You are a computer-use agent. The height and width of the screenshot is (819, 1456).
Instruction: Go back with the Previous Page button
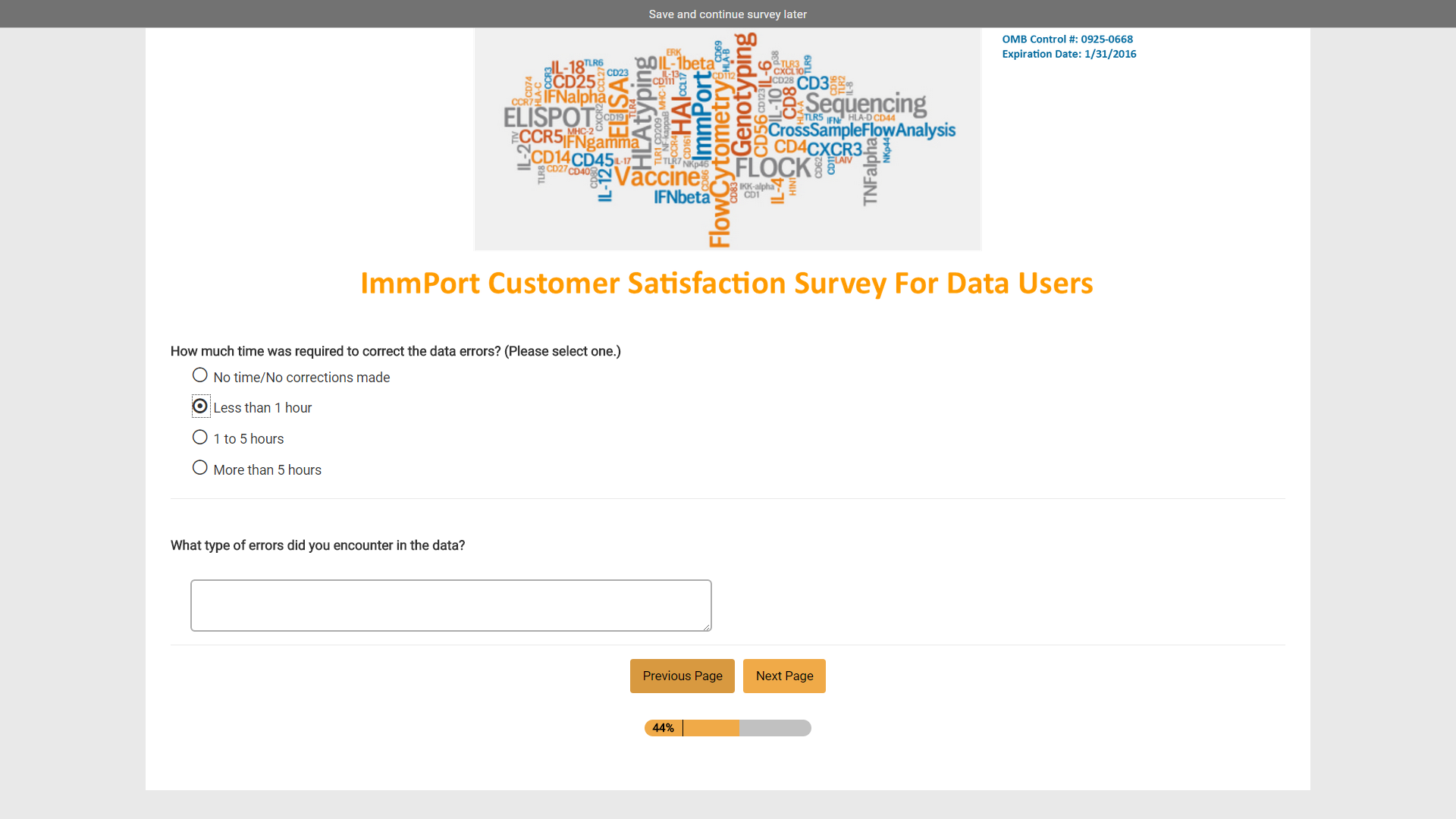(x=682, y=676)
